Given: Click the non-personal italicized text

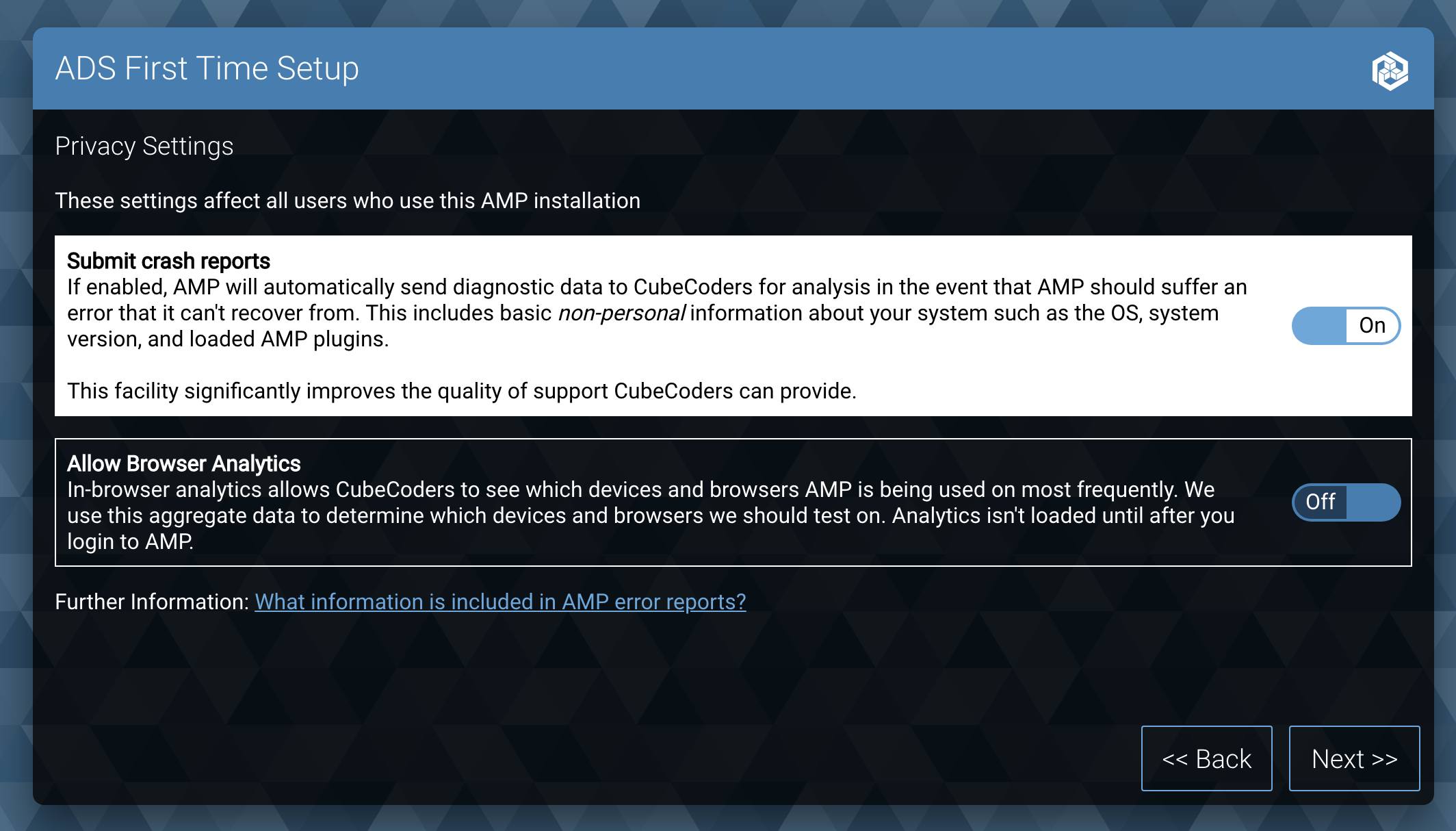Looking at the screenshot, I should (x=623, y=313).
